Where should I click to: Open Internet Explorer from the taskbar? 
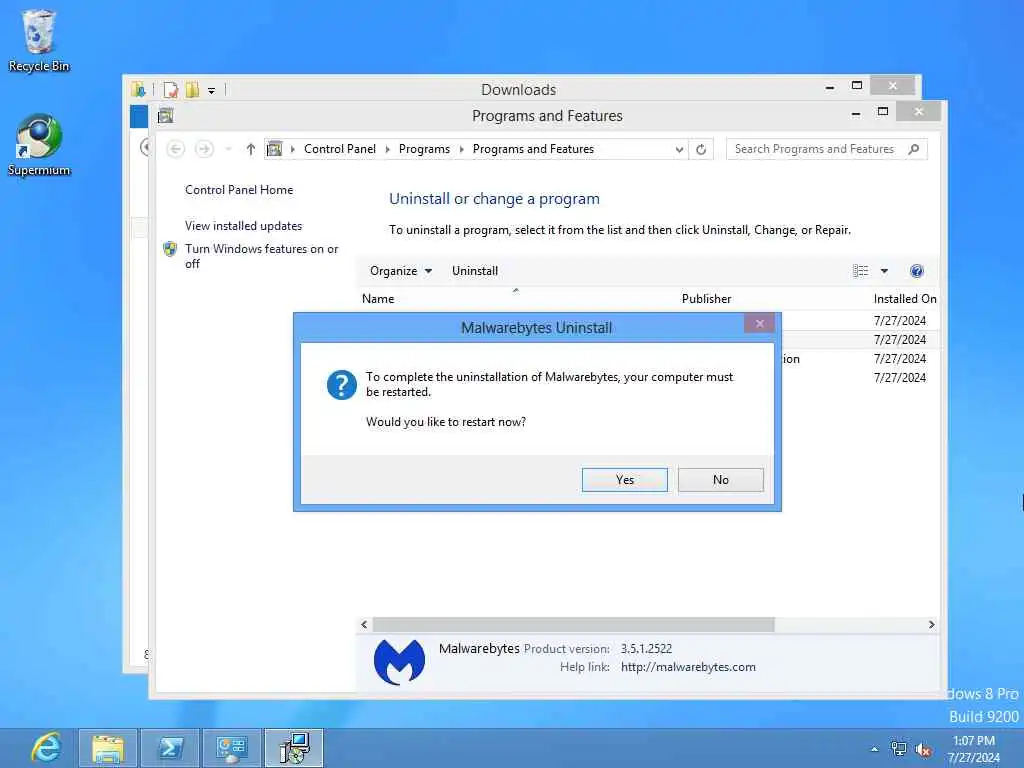(x=46, y=748)
